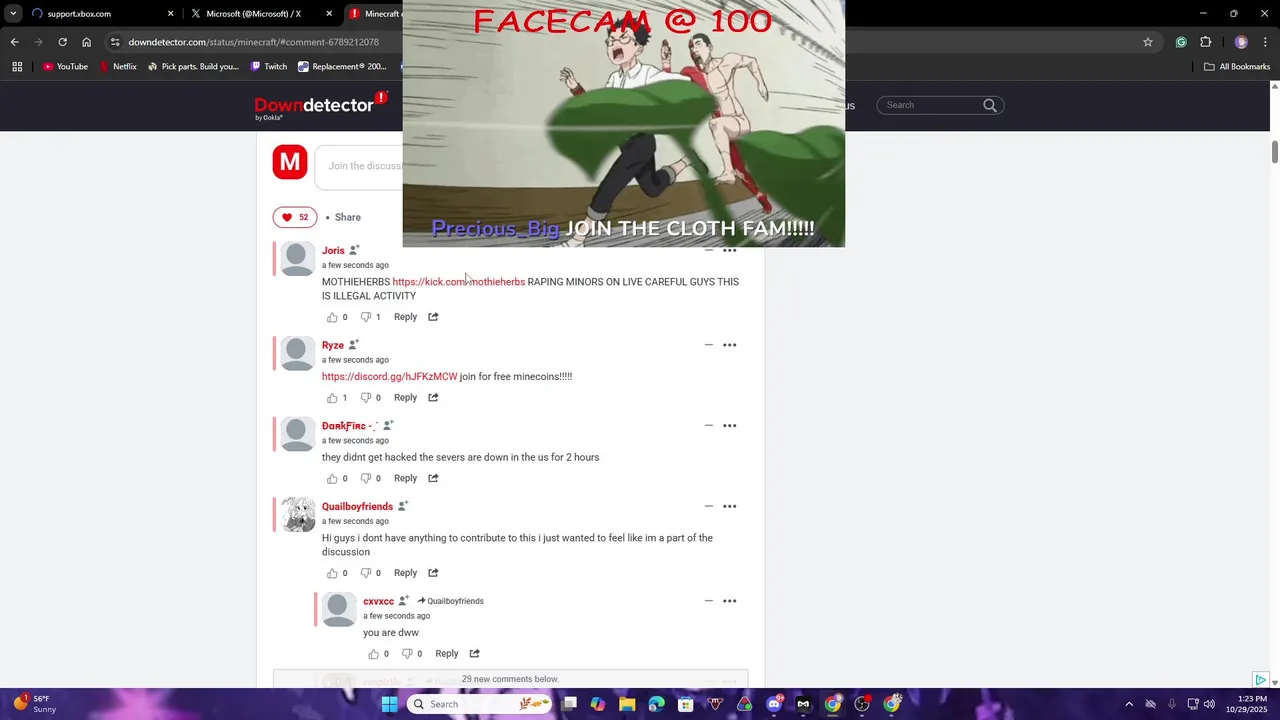Open the All Bookmarks folder
The height and width of the screenshot is (720, 1280).
pyautogui.click(x=1237, y=67)
